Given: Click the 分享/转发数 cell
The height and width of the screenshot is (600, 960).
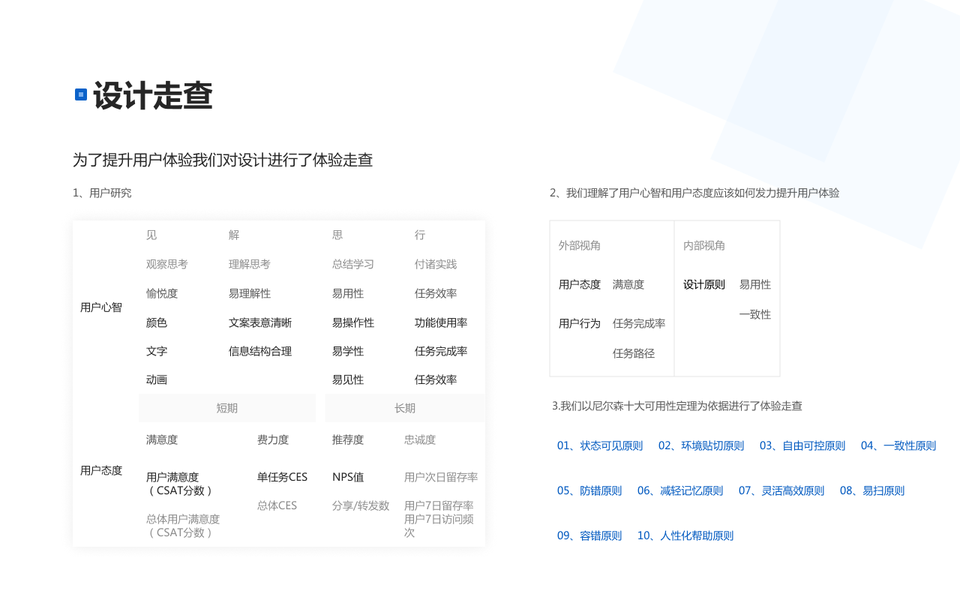Looking at the screenshot, I should 361,506.
